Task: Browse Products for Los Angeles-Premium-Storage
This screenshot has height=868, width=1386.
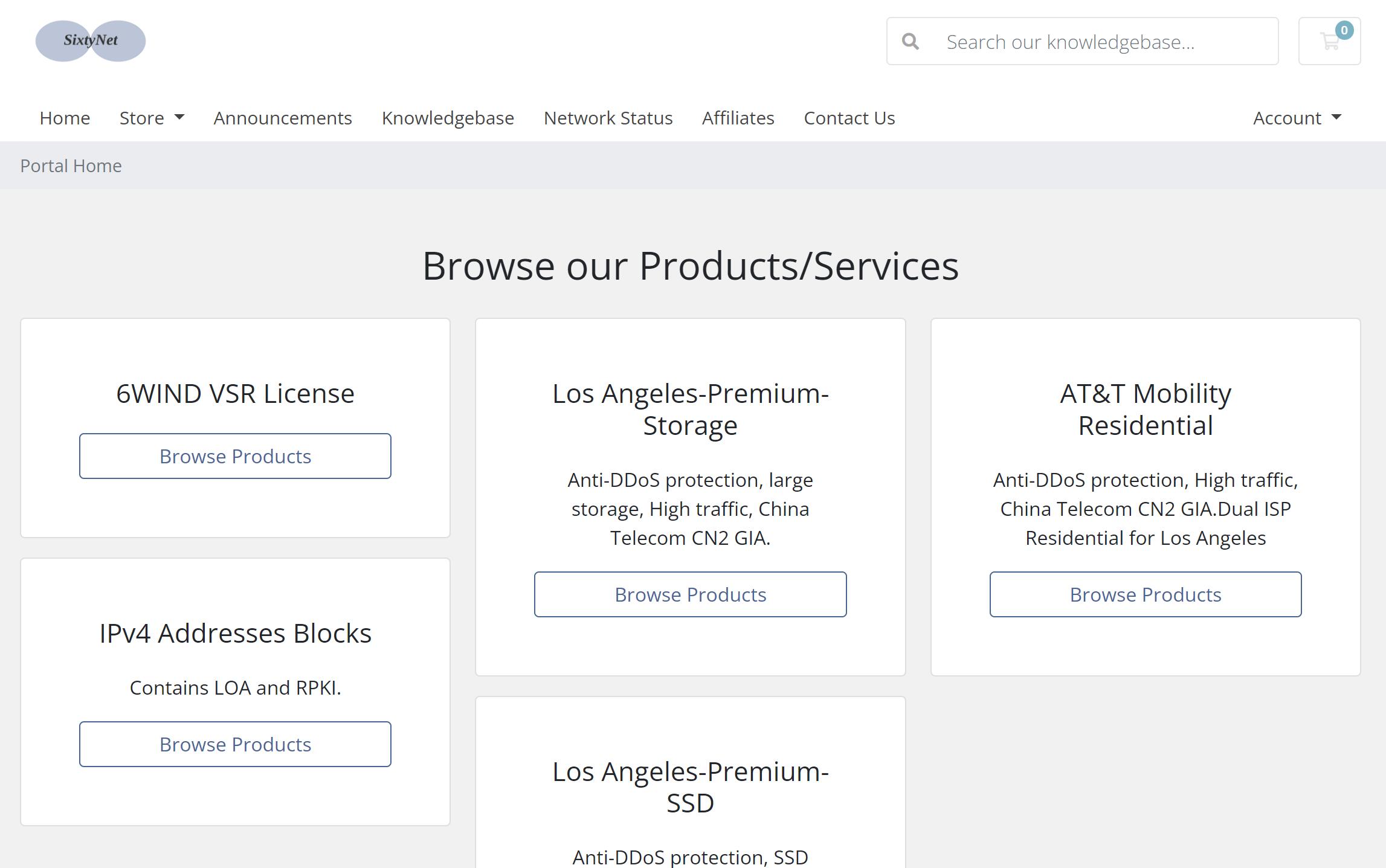Action: [x=690, y=594]
